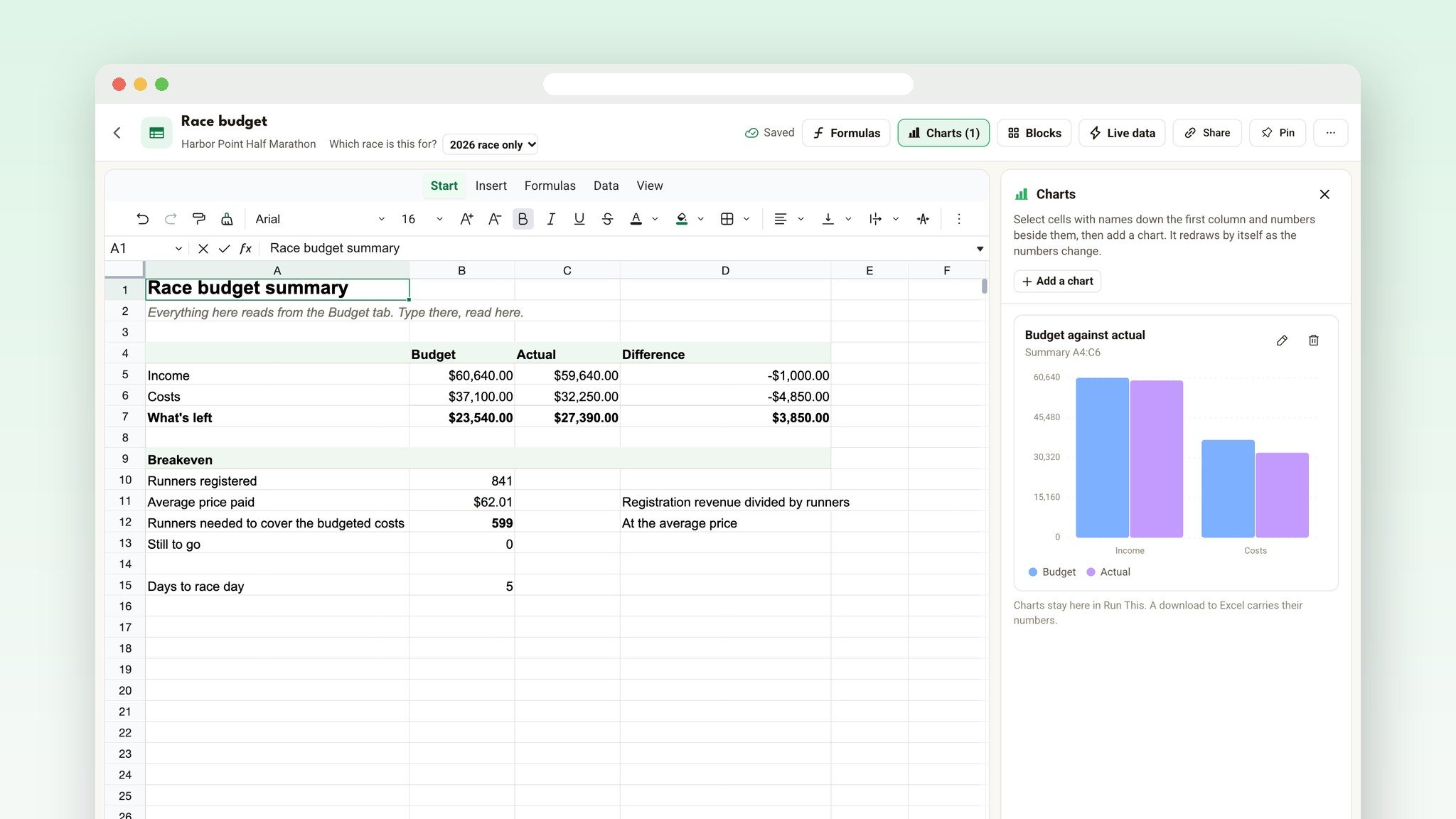
Task: Cancel the formula bar edit
Action: click(x=203, y=248)
